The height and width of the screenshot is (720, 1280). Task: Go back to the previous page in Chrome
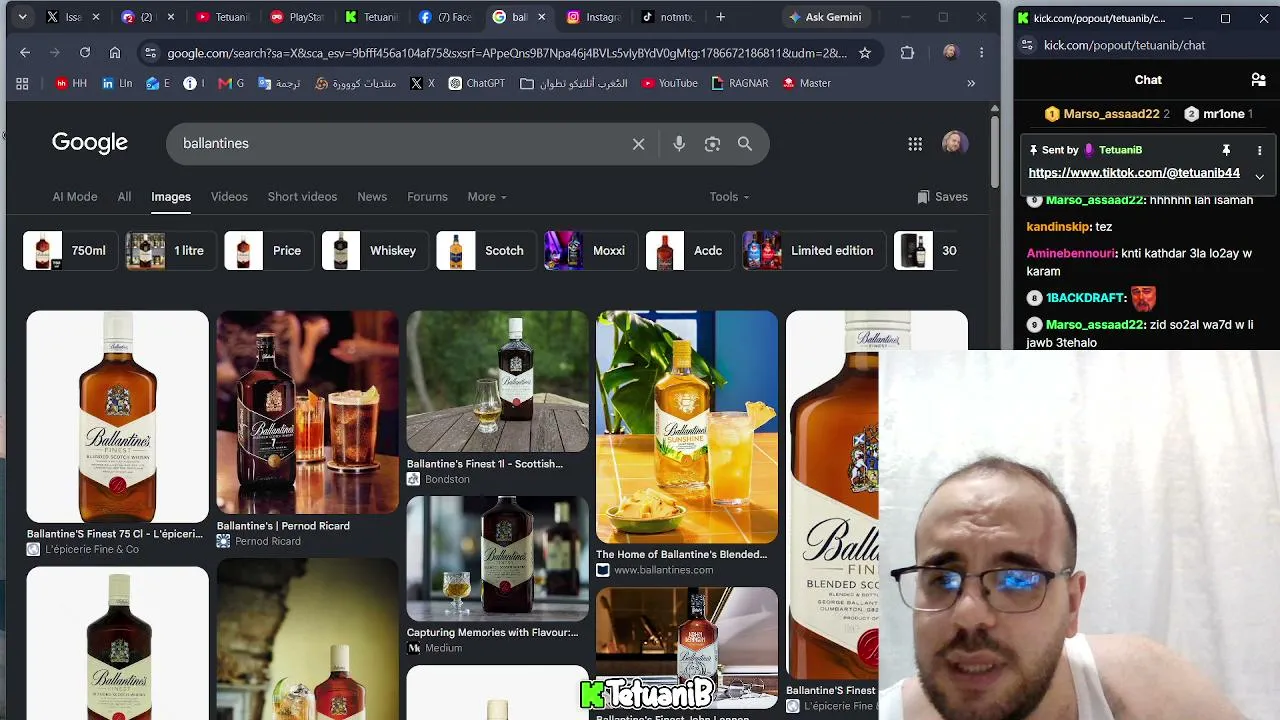point(25,52)
